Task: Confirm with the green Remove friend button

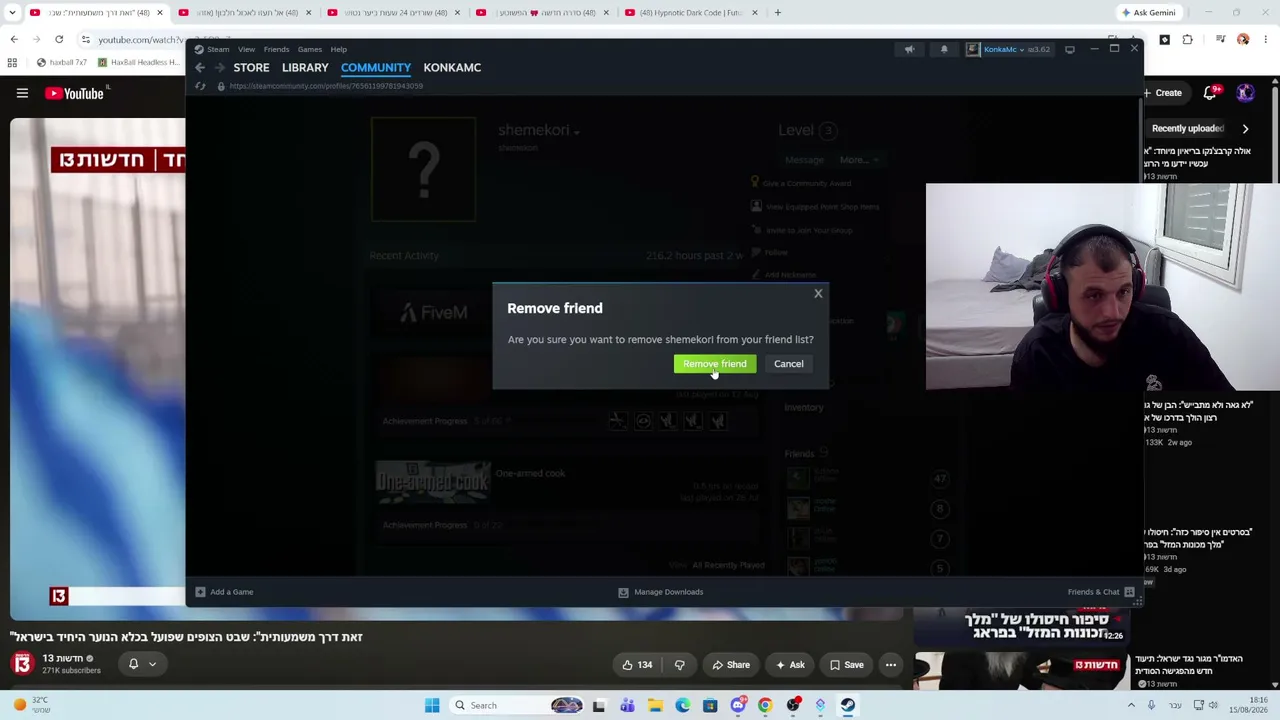Action: pos(715,364)
